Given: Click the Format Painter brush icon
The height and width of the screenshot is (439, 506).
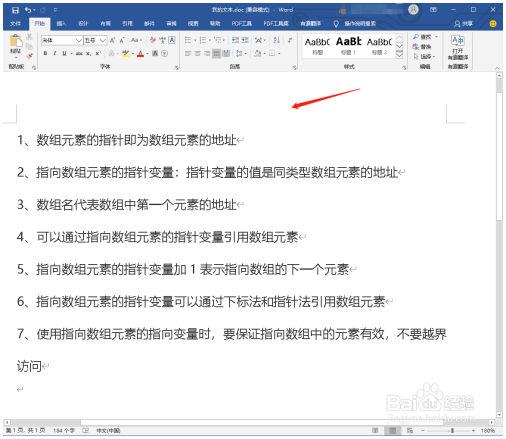Looking at the screenshot, I should coord(29,56).
